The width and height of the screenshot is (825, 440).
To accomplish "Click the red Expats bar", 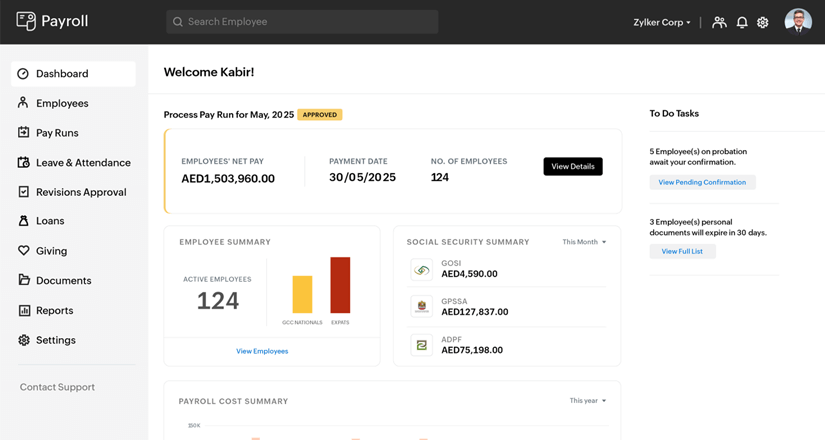I will 340,285.
